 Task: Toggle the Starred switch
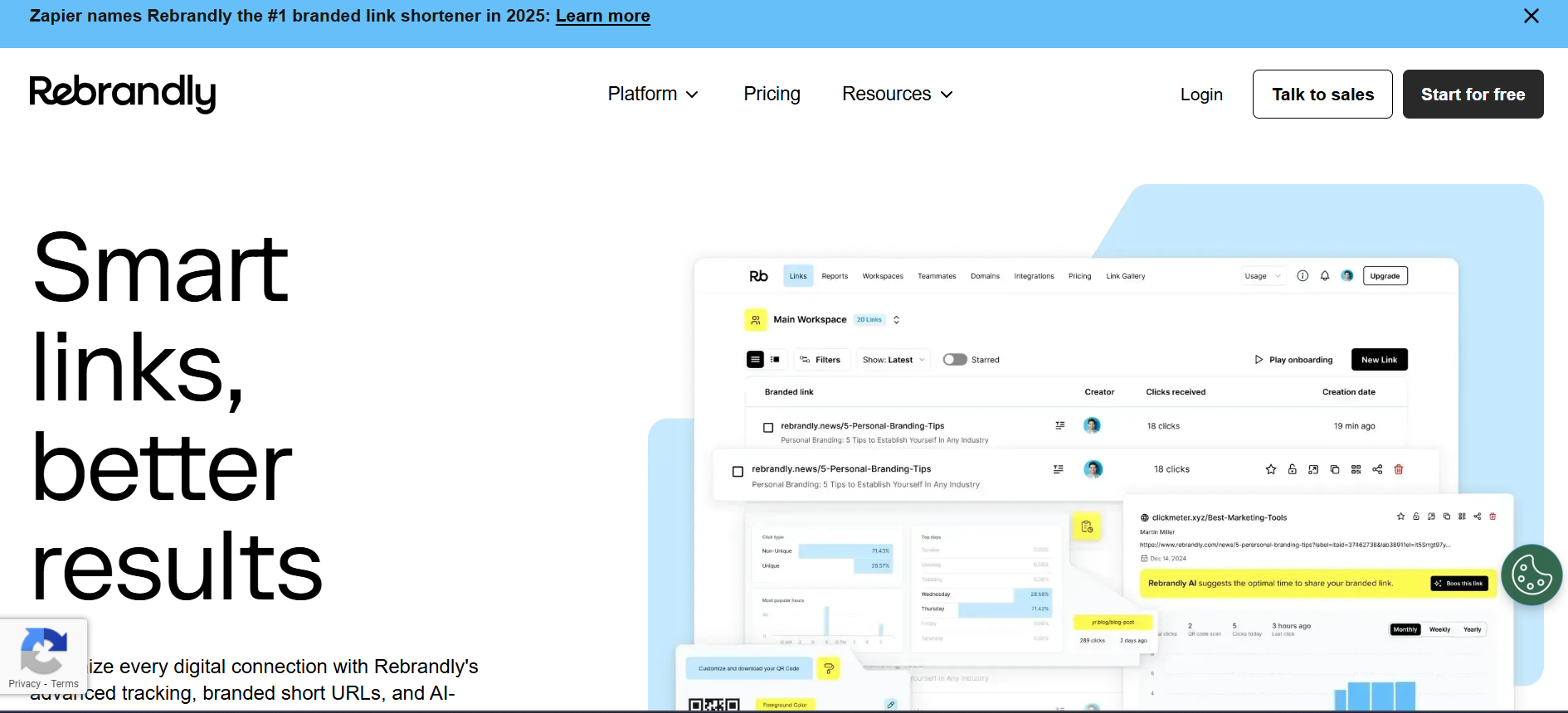pos(955,360)
